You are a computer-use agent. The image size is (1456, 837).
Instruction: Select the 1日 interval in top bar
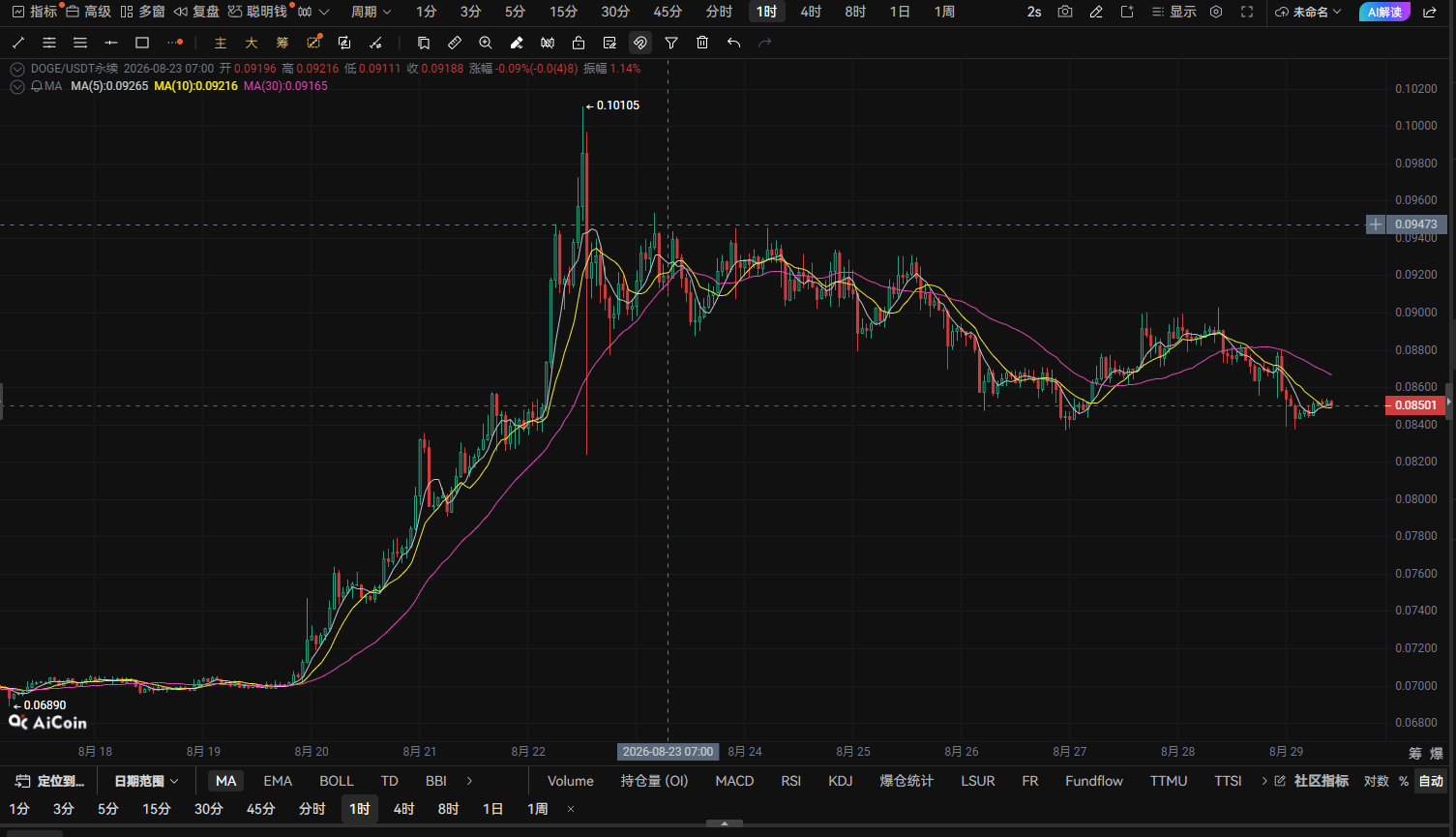coord(900,12)
